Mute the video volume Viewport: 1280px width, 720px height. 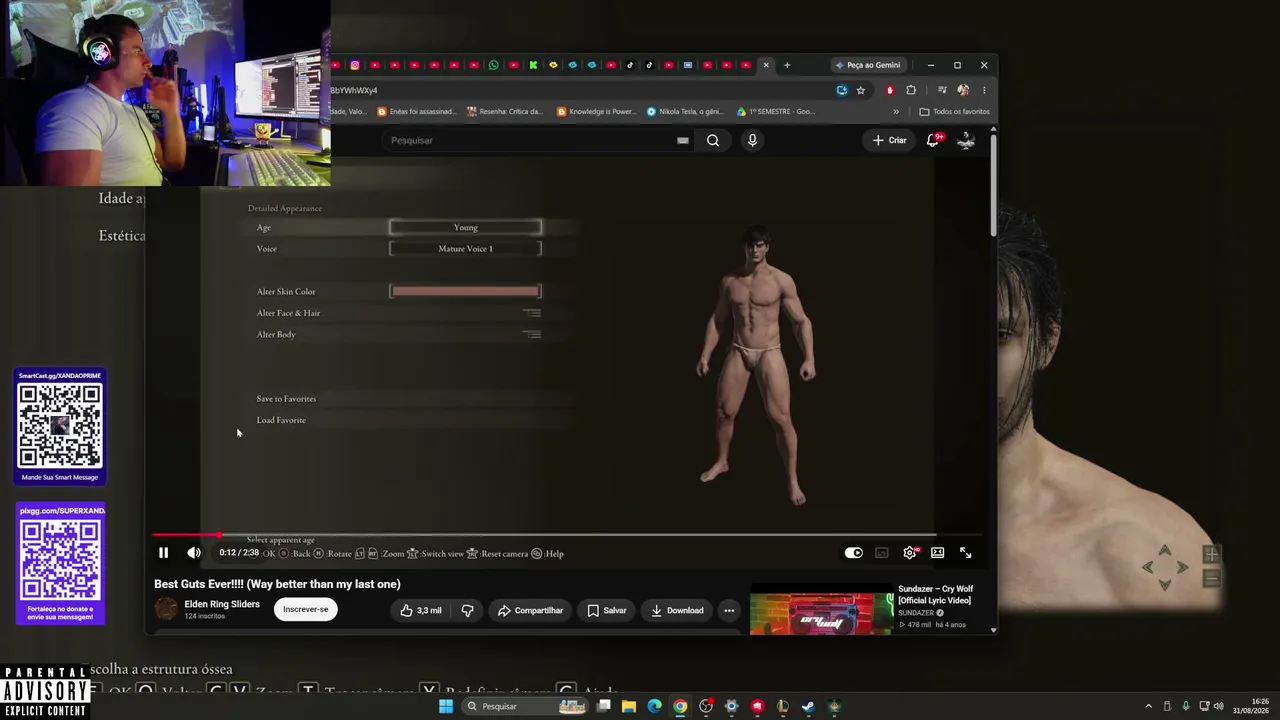click(194, 553)
